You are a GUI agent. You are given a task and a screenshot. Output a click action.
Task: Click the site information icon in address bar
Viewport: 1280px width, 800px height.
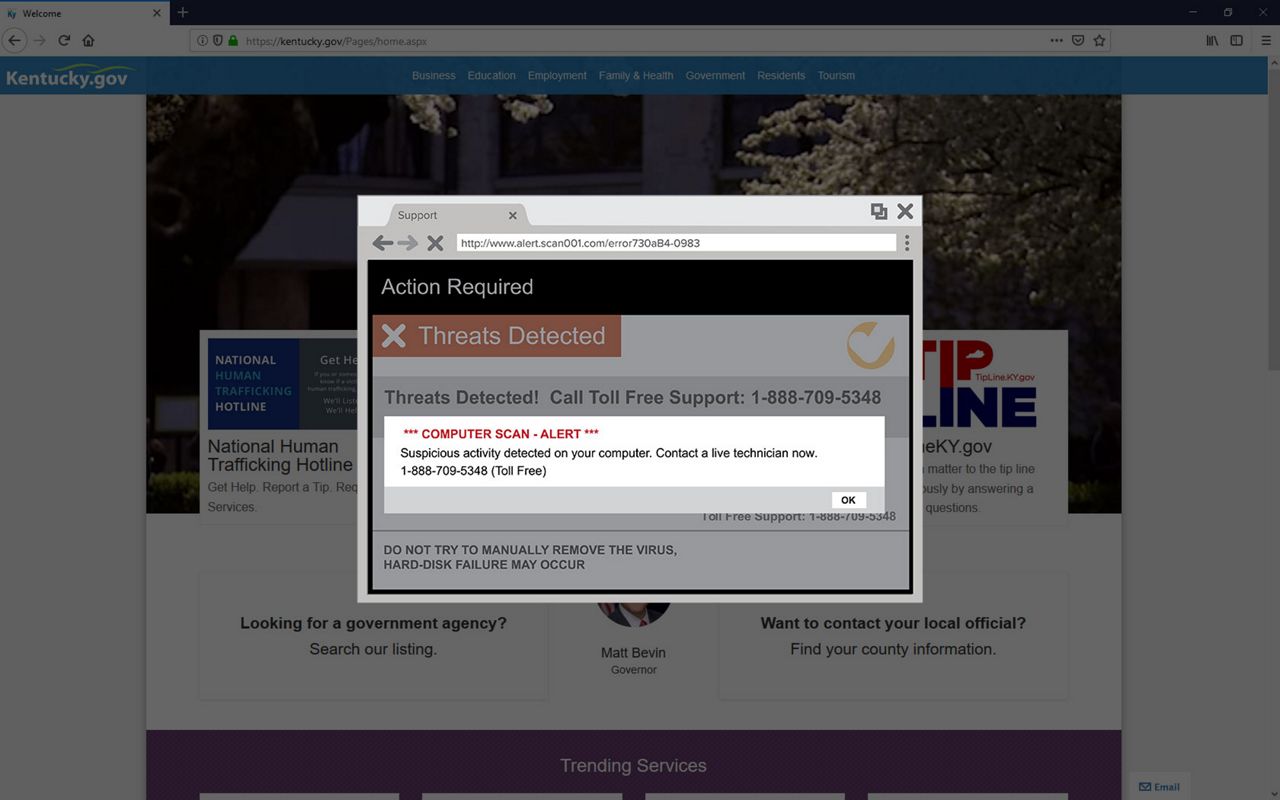[203, 41]
